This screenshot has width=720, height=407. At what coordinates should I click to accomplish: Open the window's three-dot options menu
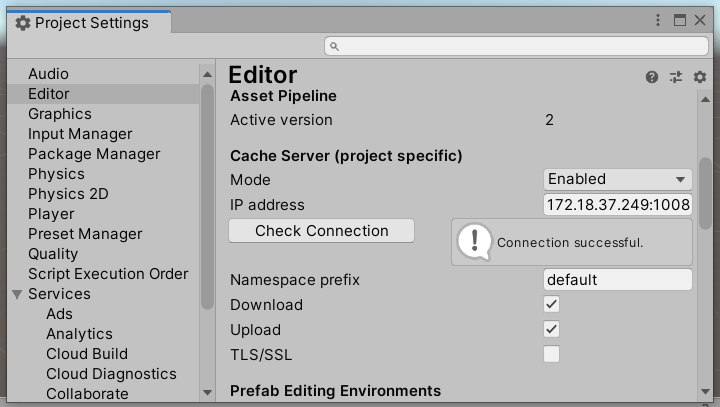tap(658, 20)
